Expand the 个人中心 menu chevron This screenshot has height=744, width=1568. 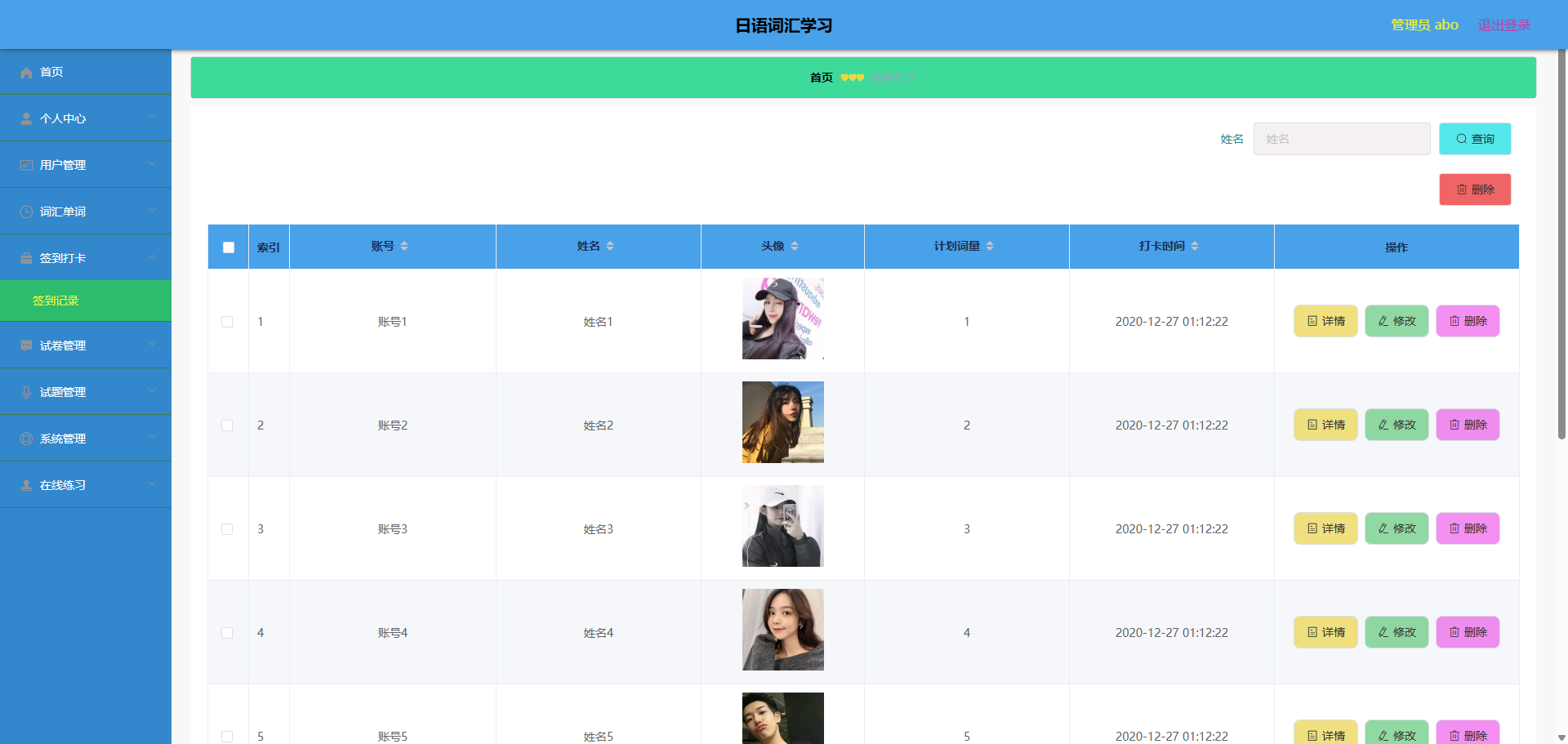pyautogui.click(x=152, y=118)
